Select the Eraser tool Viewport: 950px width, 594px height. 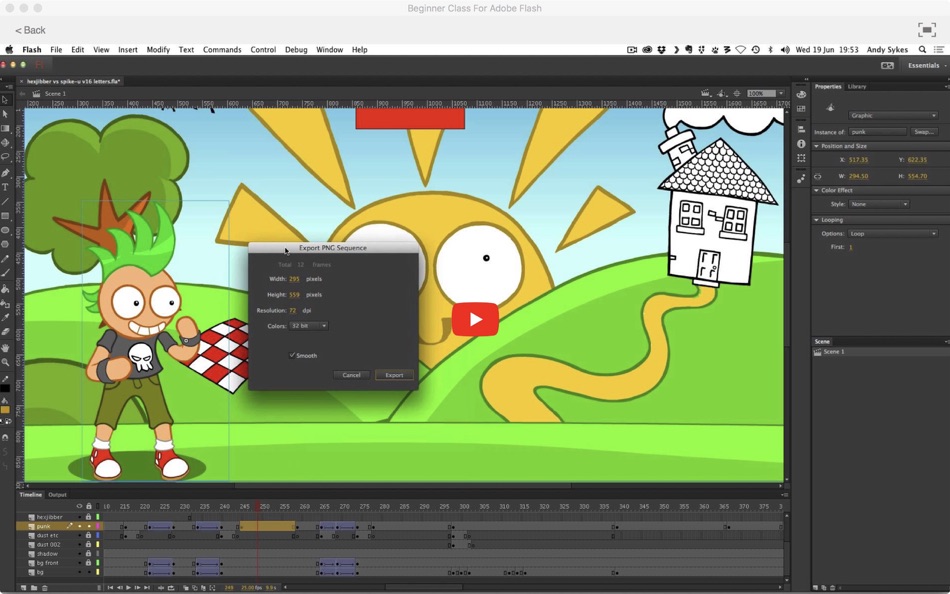(5, 332)
